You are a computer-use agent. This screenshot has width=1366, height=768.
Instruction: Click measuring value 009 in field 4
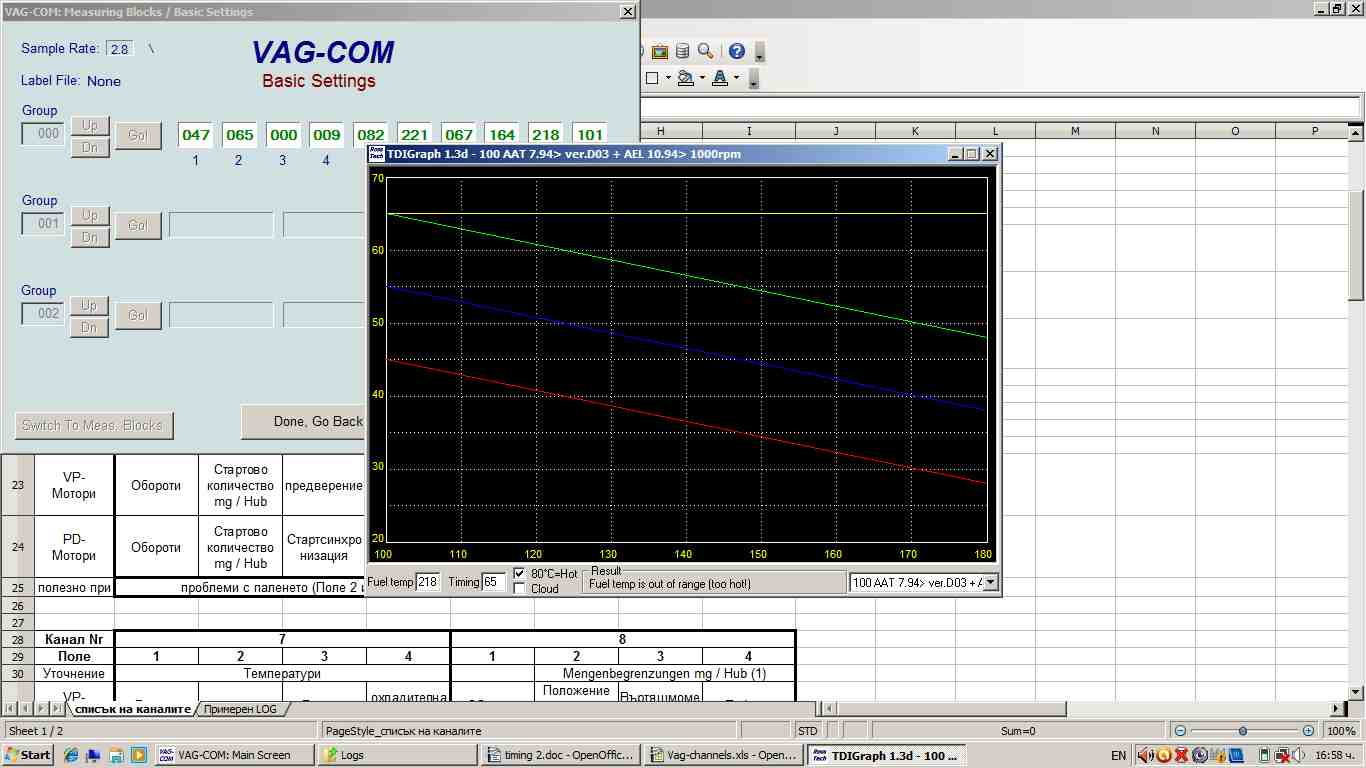click(327, 135)
